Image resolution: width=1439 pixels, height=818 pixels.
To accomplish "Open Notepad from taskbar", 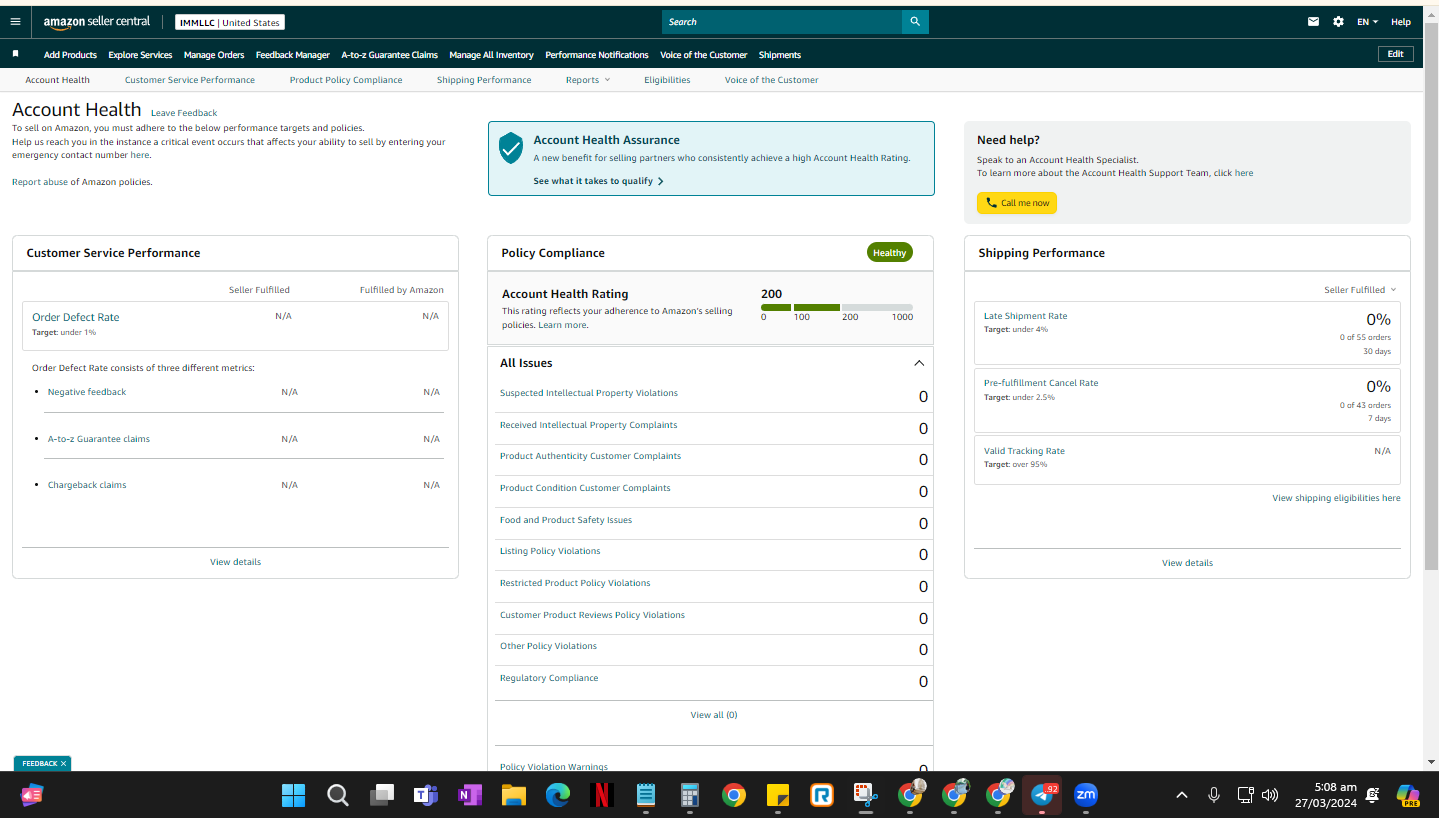I will pyautogui.click(x=646, y=795).
